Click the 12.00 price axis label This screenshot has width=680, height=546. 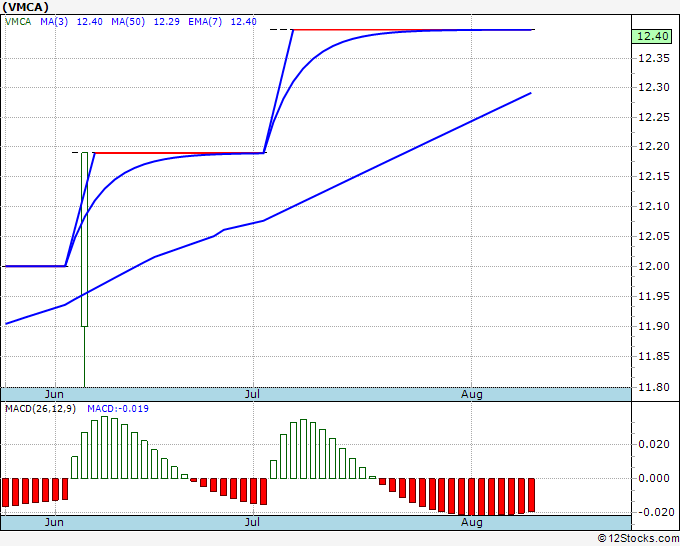click(654, 266)
